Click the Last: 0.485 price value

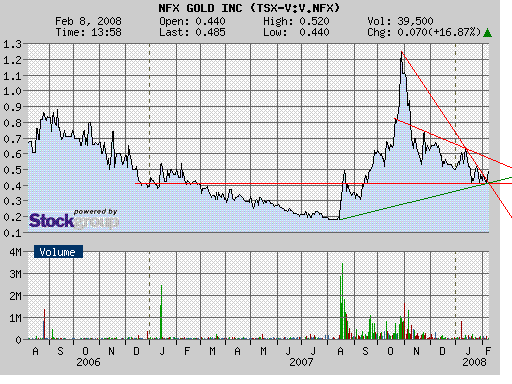(192, 32)
